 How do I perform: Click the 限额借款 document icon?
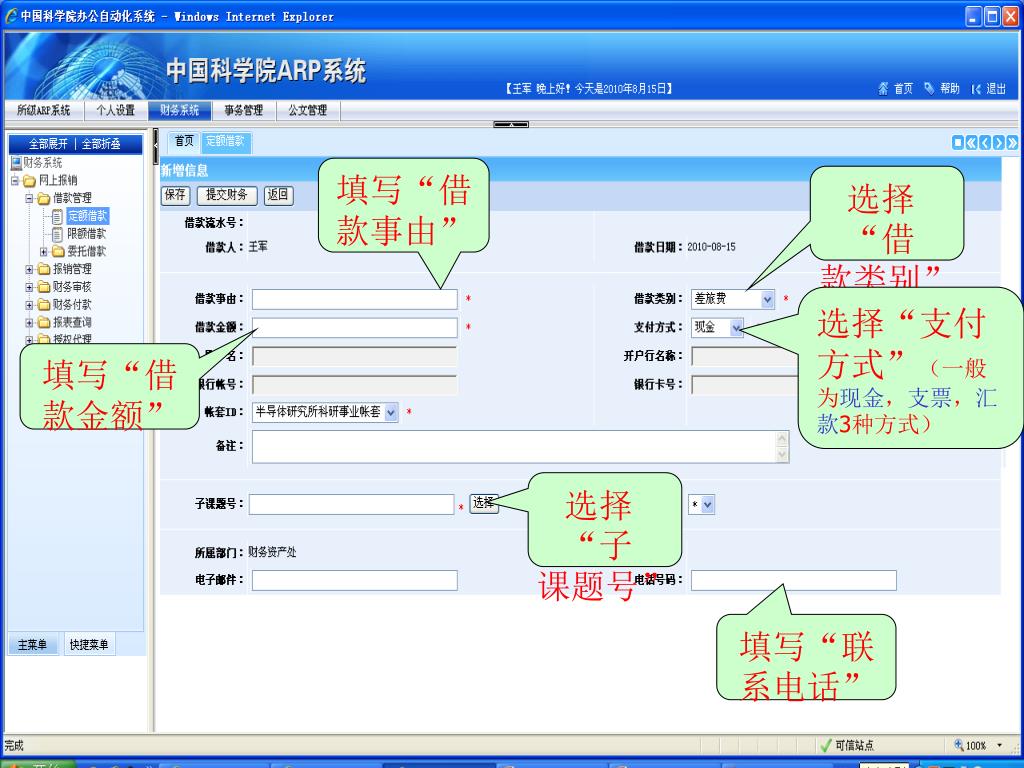57,234
